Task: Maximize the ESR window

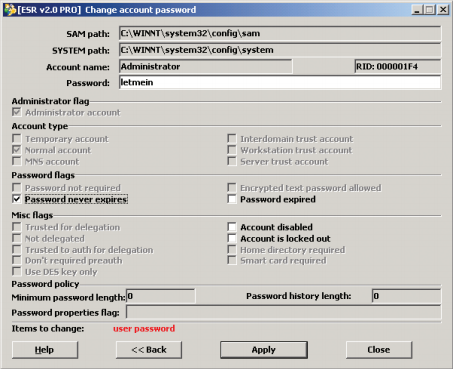Action: pyautogui.click(x=429, y=10)
